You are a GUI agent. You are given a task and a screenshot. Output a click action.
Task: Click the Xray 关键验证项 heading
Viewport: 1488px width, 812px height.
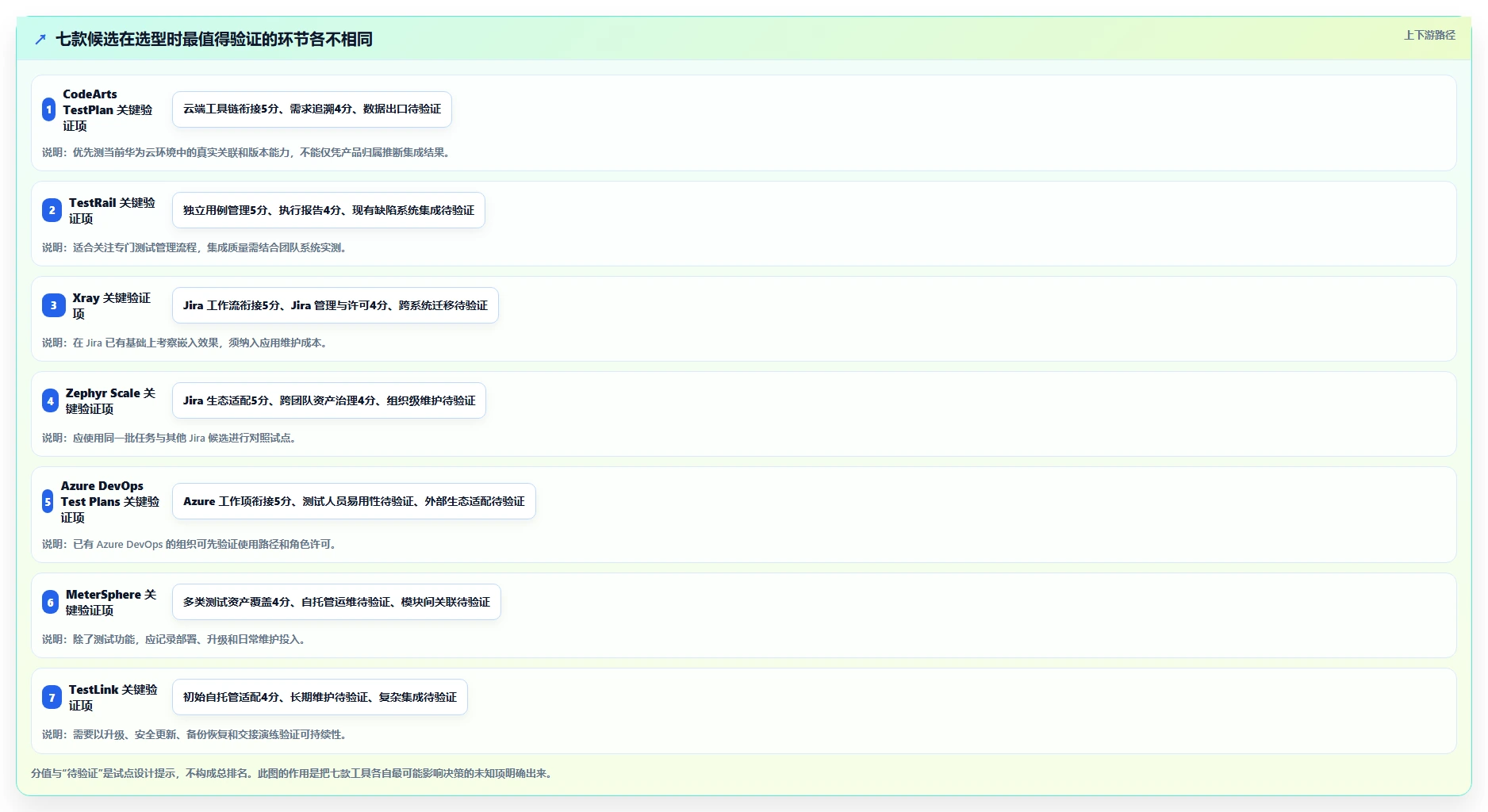click(x=113, y=305)
